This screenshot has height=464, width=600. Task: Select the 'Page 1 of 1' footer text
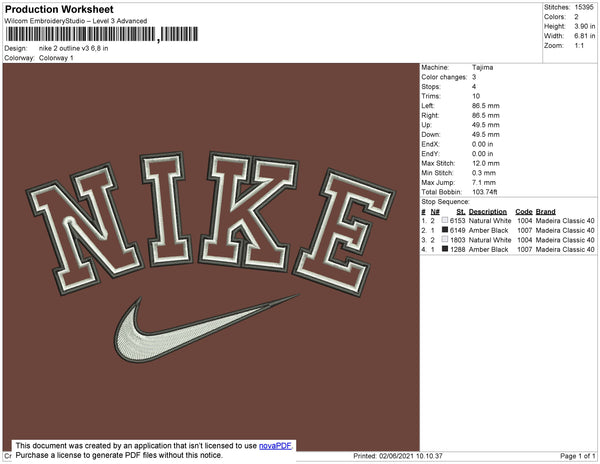tap(578, 456)
